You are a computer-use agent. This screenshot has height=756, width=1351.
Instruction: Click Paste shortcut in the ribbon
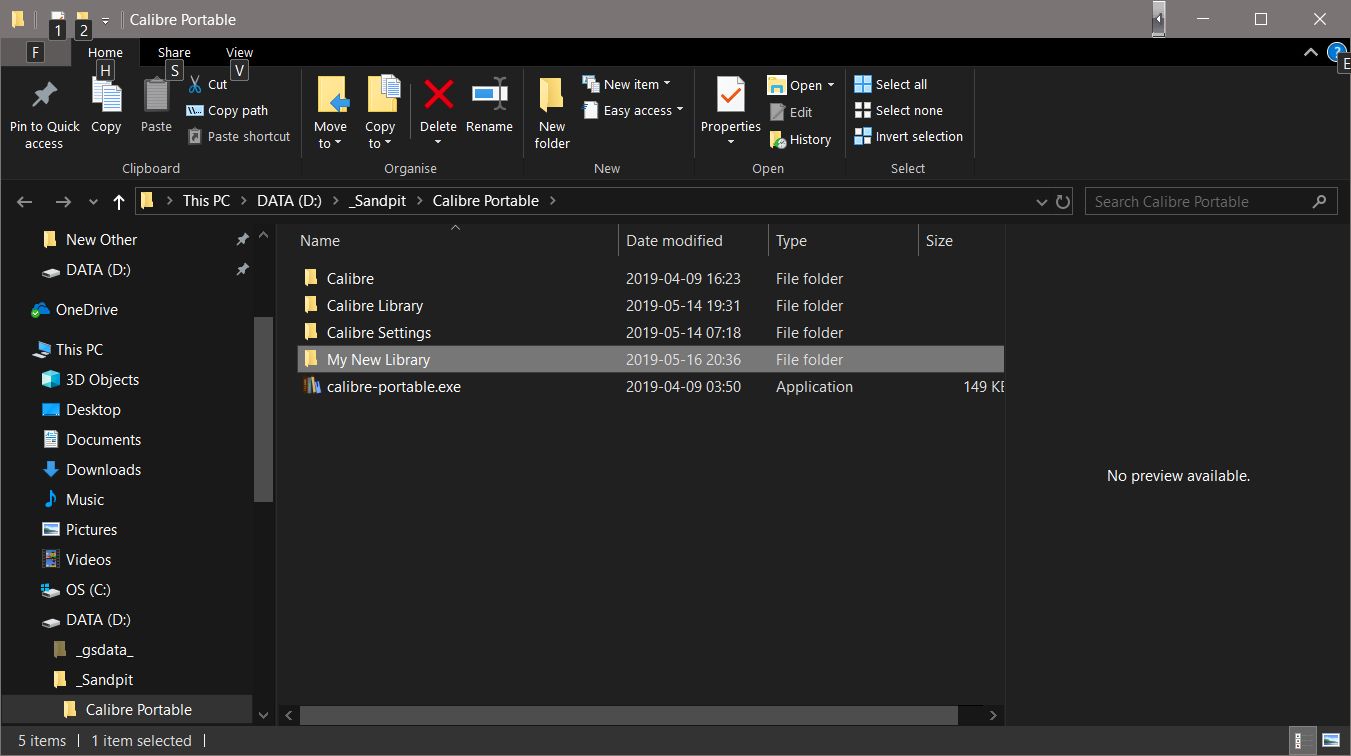coord(239,137)
